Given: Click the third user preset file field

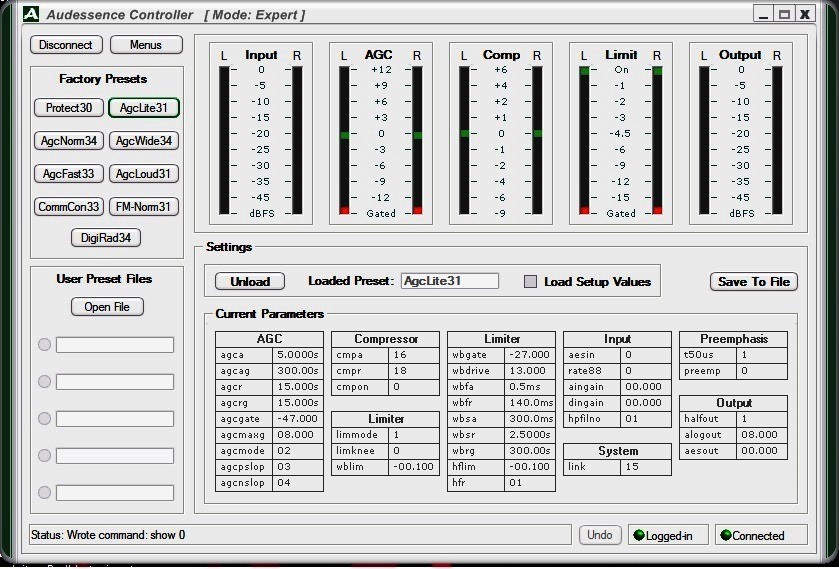Looking at the screenshot, I should click(115, 419).
